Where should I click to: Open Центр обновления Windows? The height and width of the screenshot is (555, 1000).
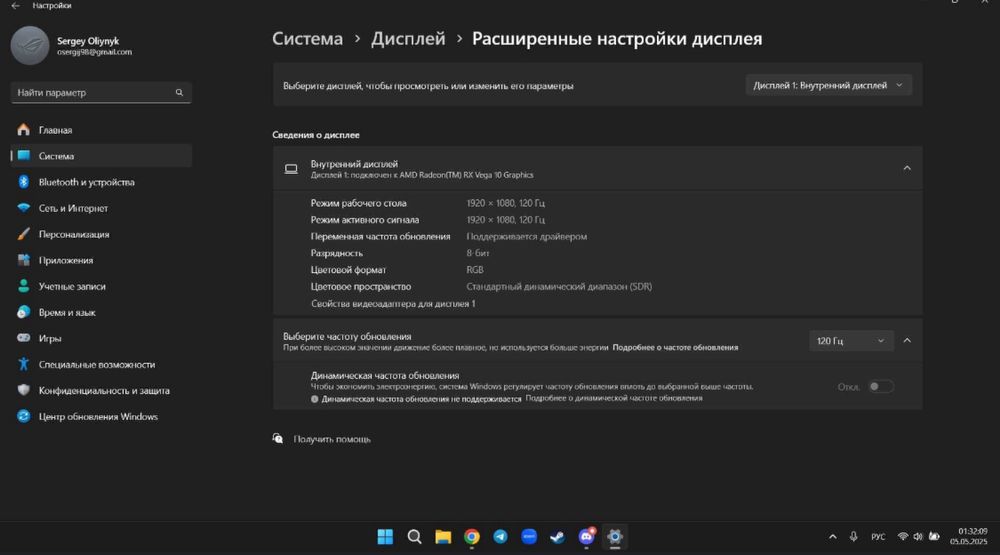pyautogui.click(x=101, y=417)
